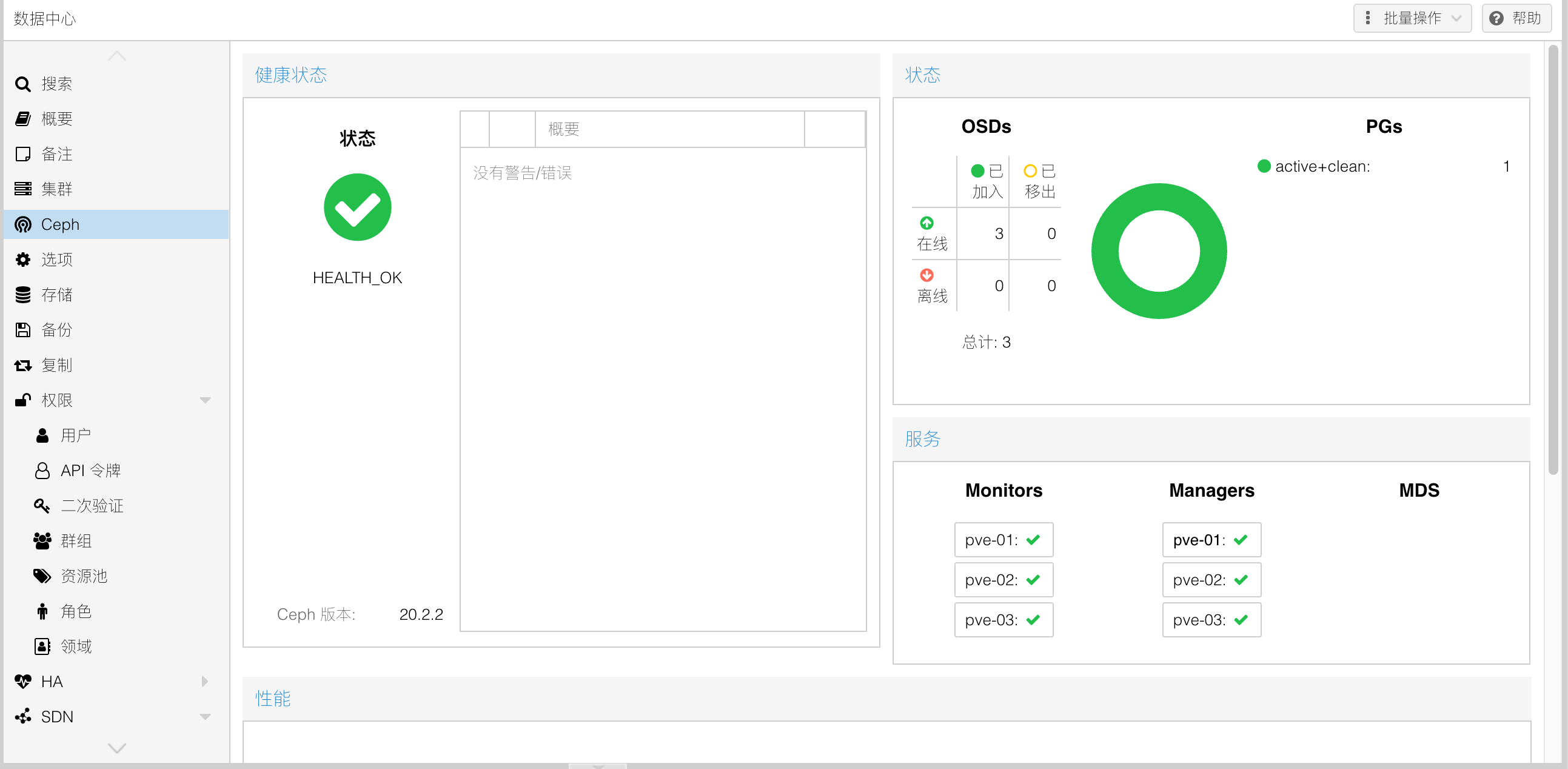1568x769 pixels.
Task: Click the green 'In' (已加入) legend dot
Action: (x=977, y=170)
